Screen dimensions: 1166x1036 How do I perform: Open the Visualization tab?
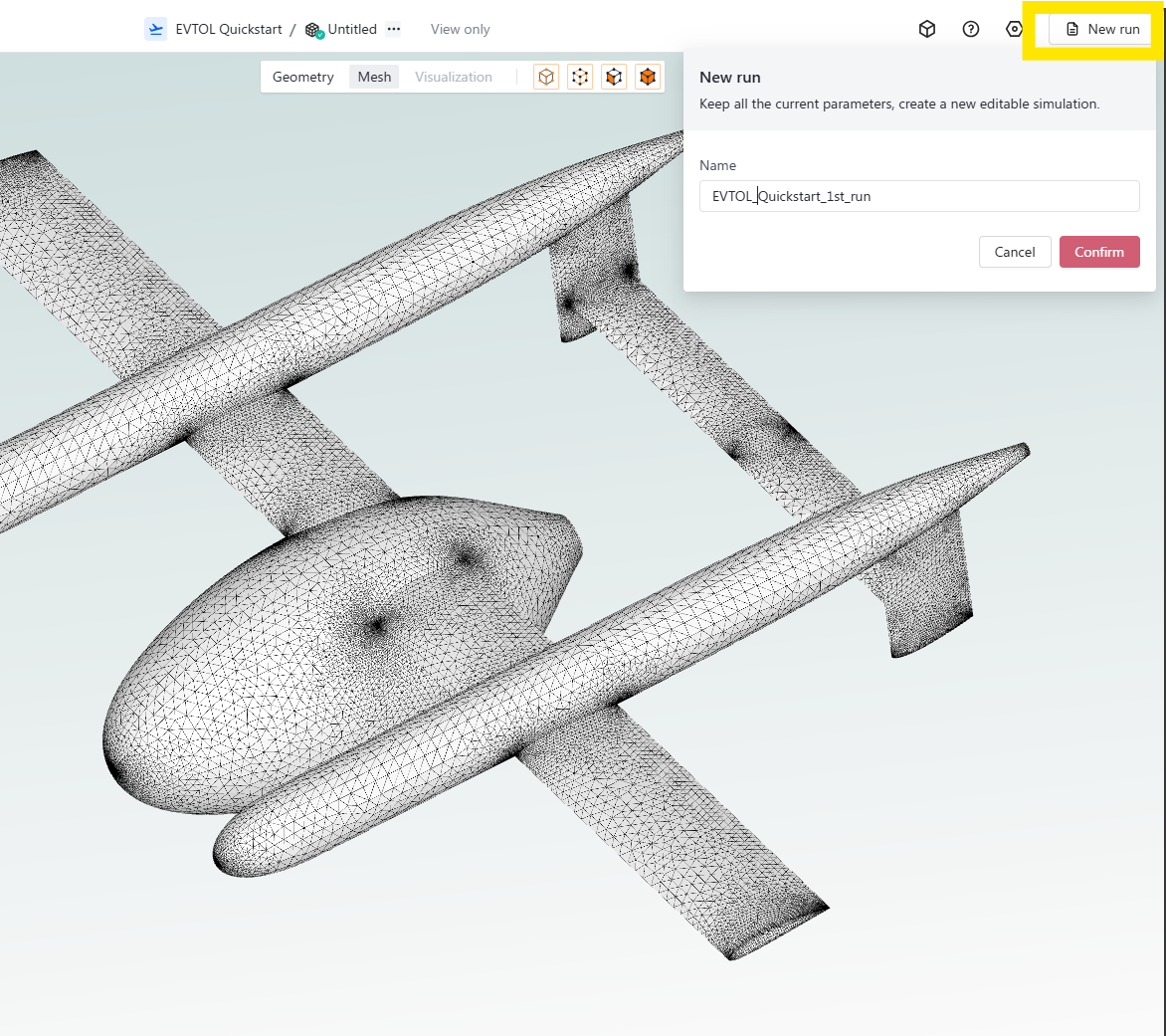(x=453, y=77)
